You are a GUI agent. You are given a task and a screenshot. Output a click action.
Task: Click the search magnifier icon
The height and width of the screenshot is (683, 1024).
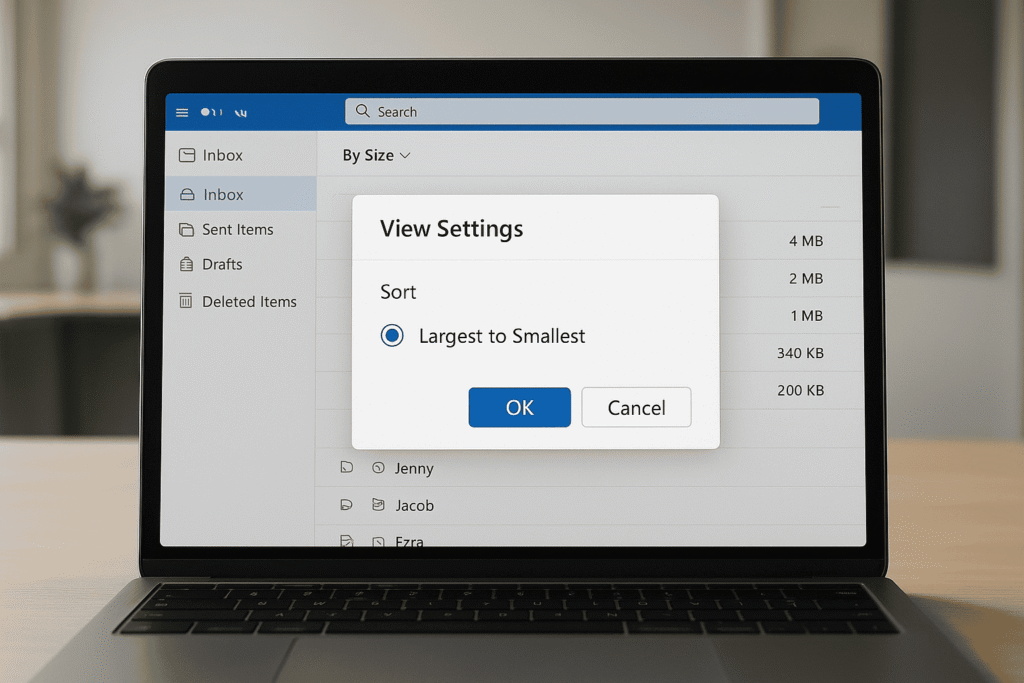363,111
